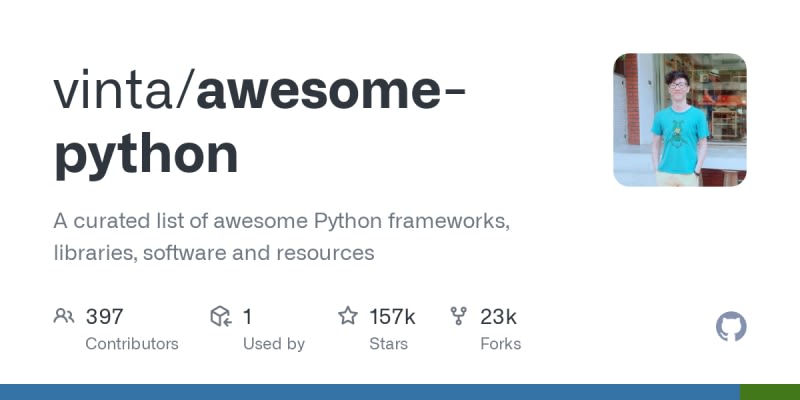Screen dimensions: 800x400
Task: Click the green language bar segment
Action: (x=770, y=392)
